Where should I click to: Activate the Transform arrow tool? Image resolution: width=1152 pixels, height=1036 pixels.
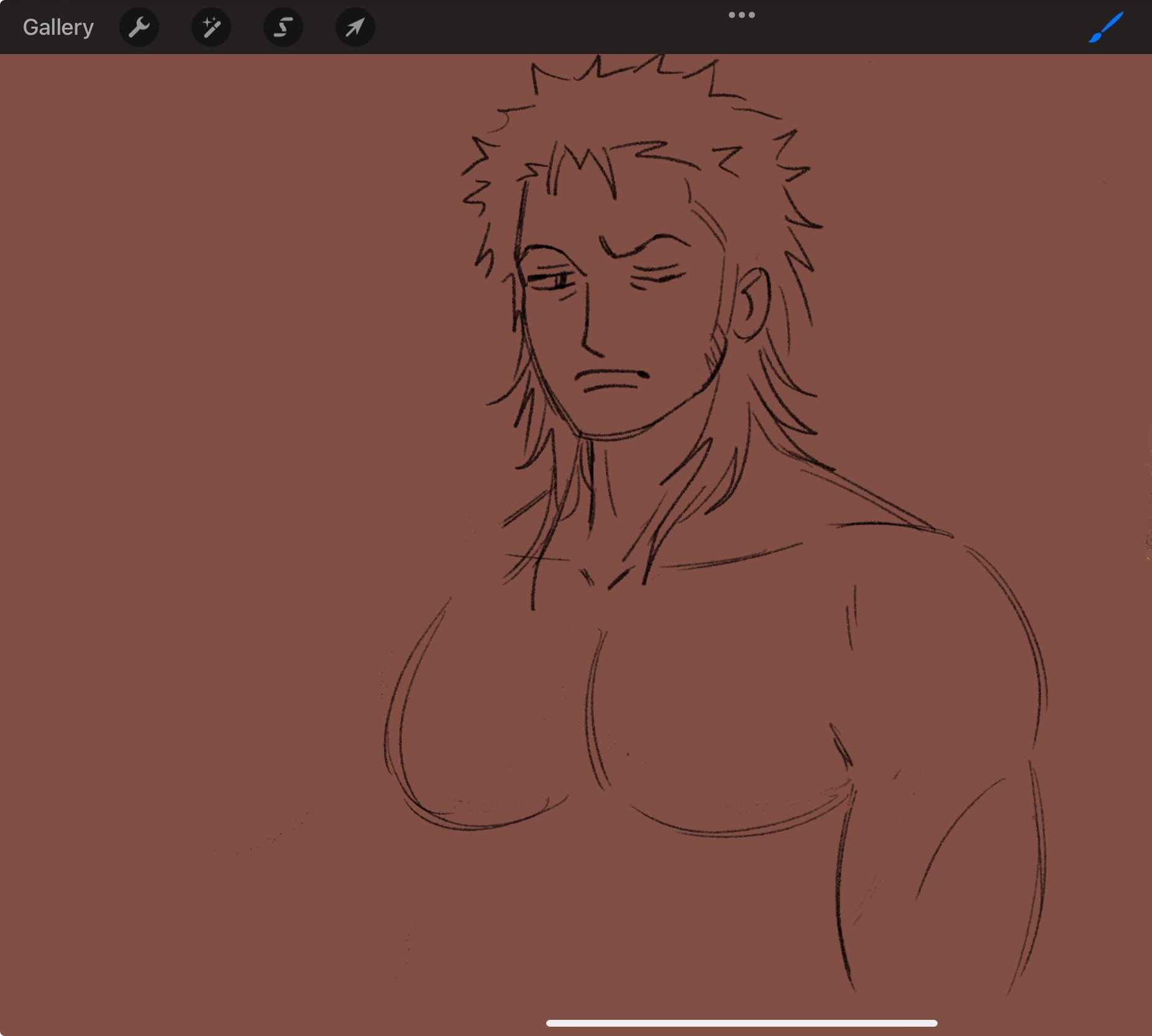[355, 27]
